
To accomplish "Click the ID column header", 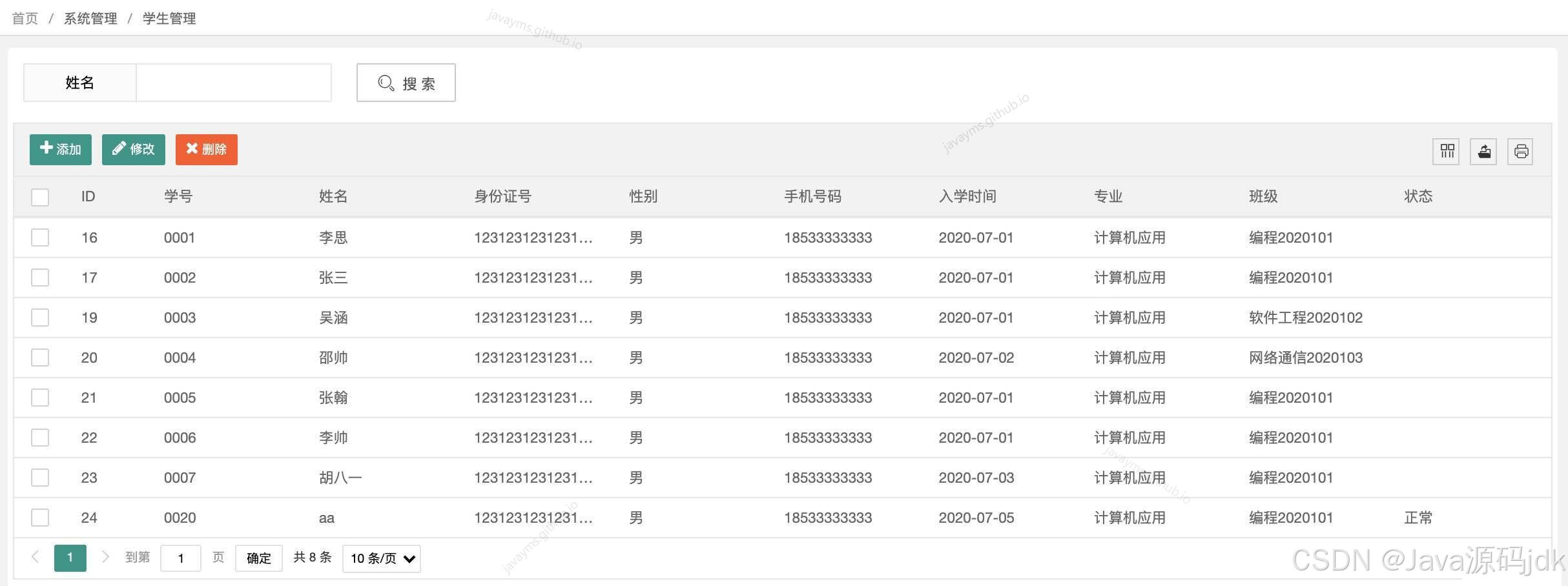I will click(88, 196).
